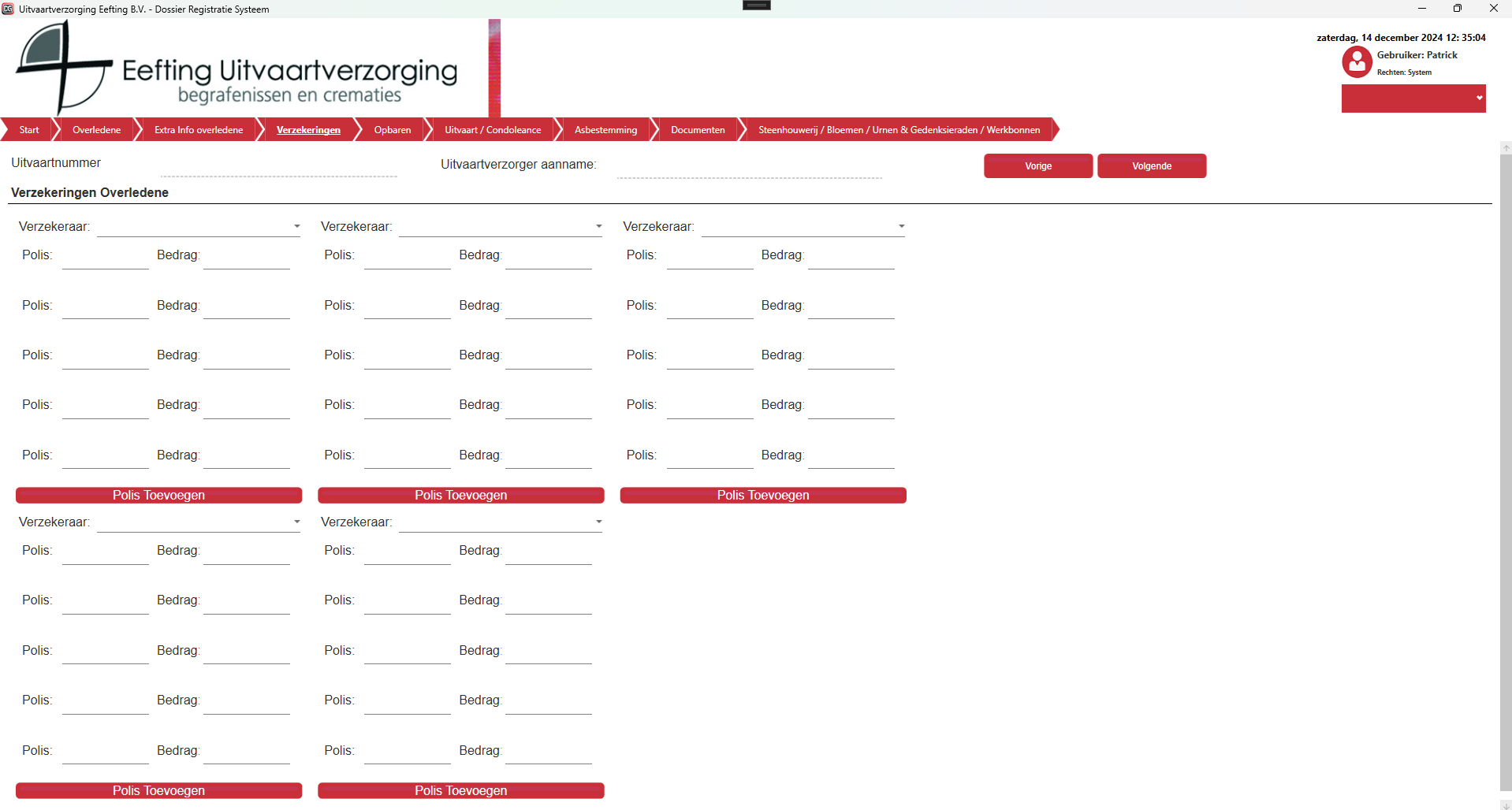Open the red user menu dropdown

[1413, 98]
